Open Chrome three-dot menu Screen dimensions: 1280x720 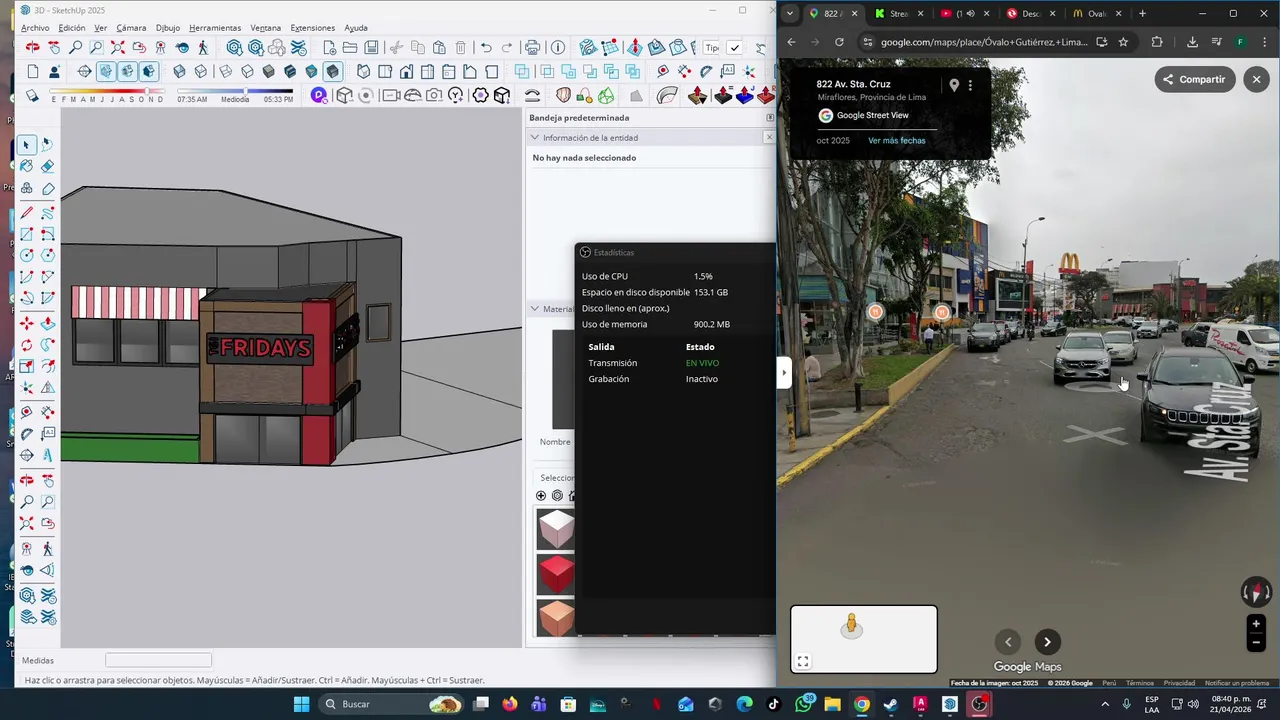1263,42
